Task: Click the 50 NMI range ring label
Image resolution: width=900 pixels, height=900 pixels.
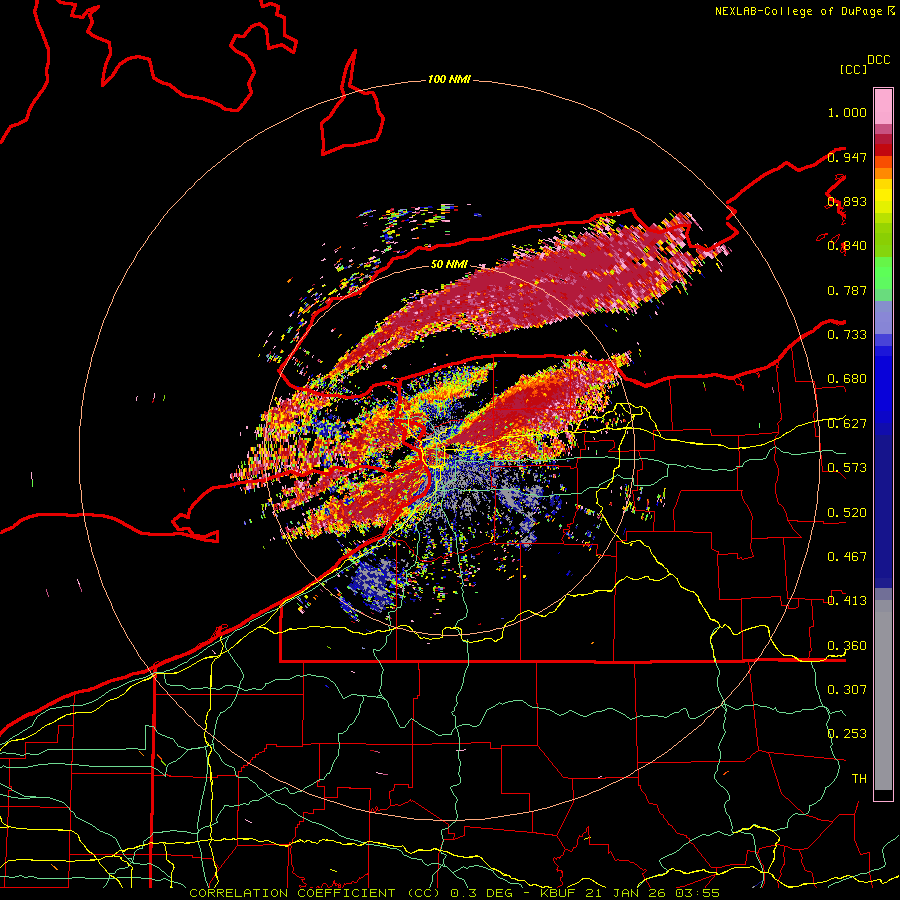Action: (449, 264)
